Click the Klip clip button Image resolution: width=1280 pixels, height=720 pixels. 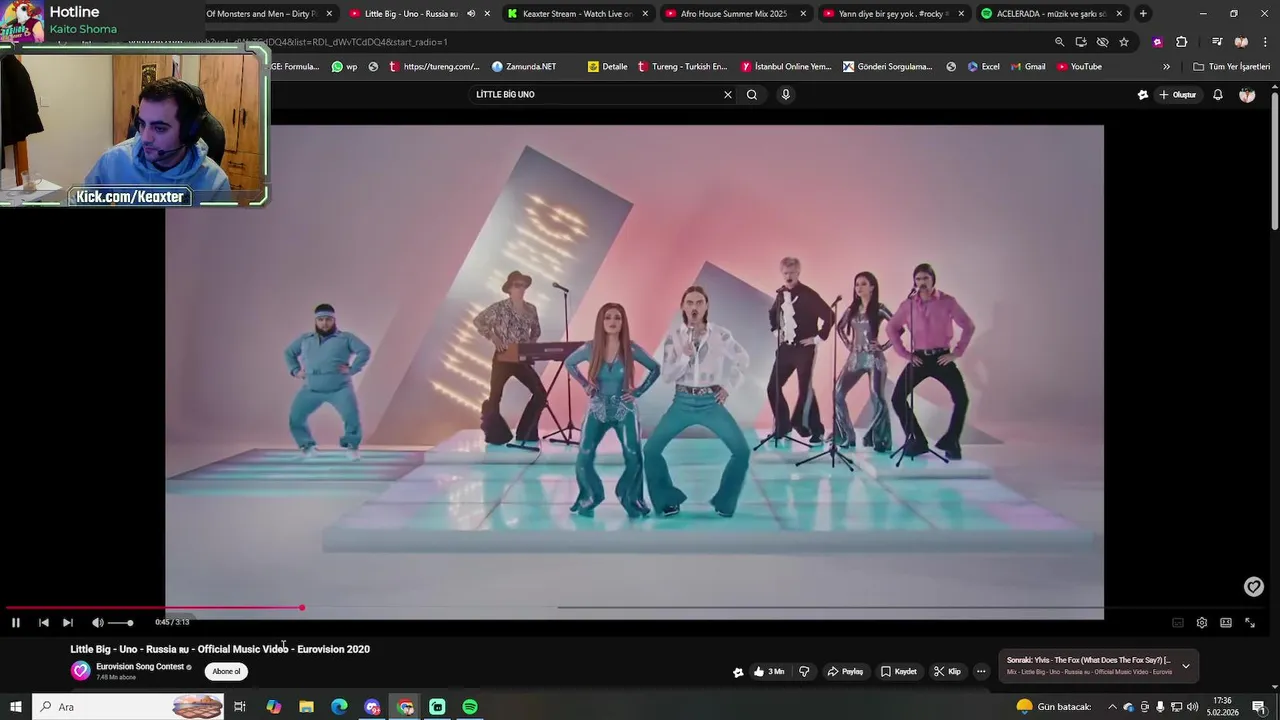coord(947,672)
